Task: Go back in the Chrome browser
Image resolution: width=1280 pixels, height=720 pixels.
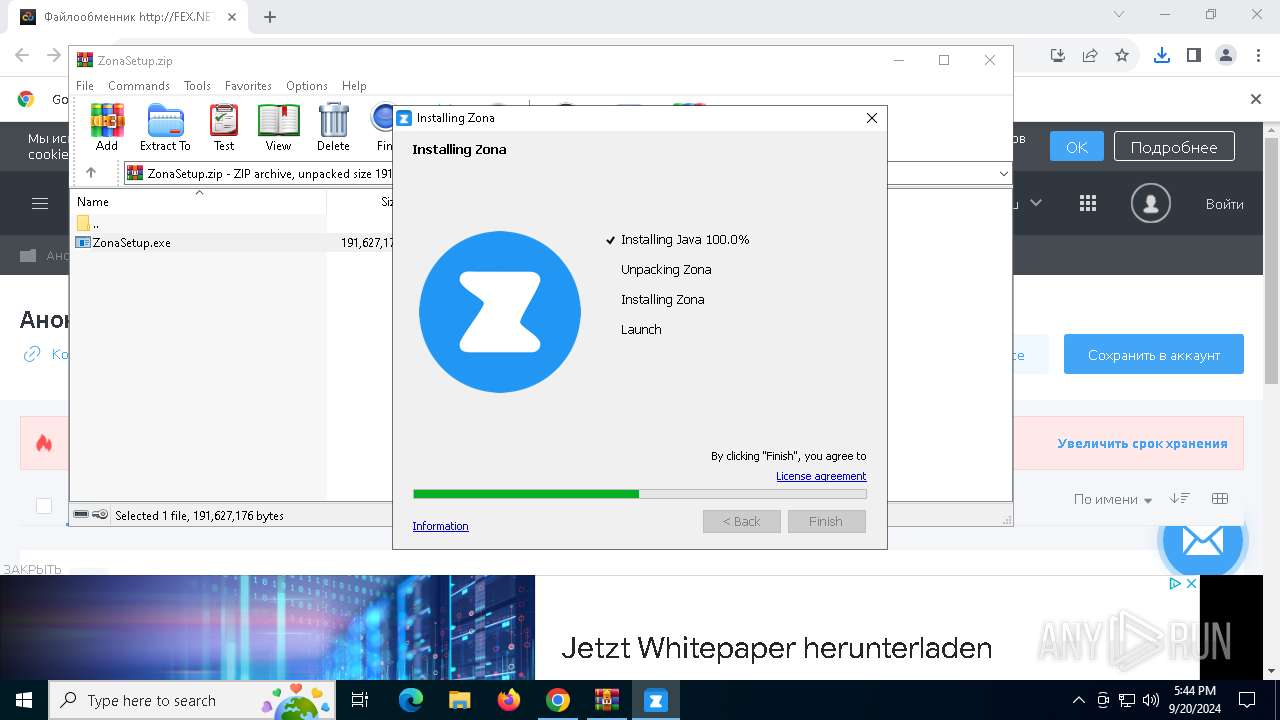Action: pos(22,55)
